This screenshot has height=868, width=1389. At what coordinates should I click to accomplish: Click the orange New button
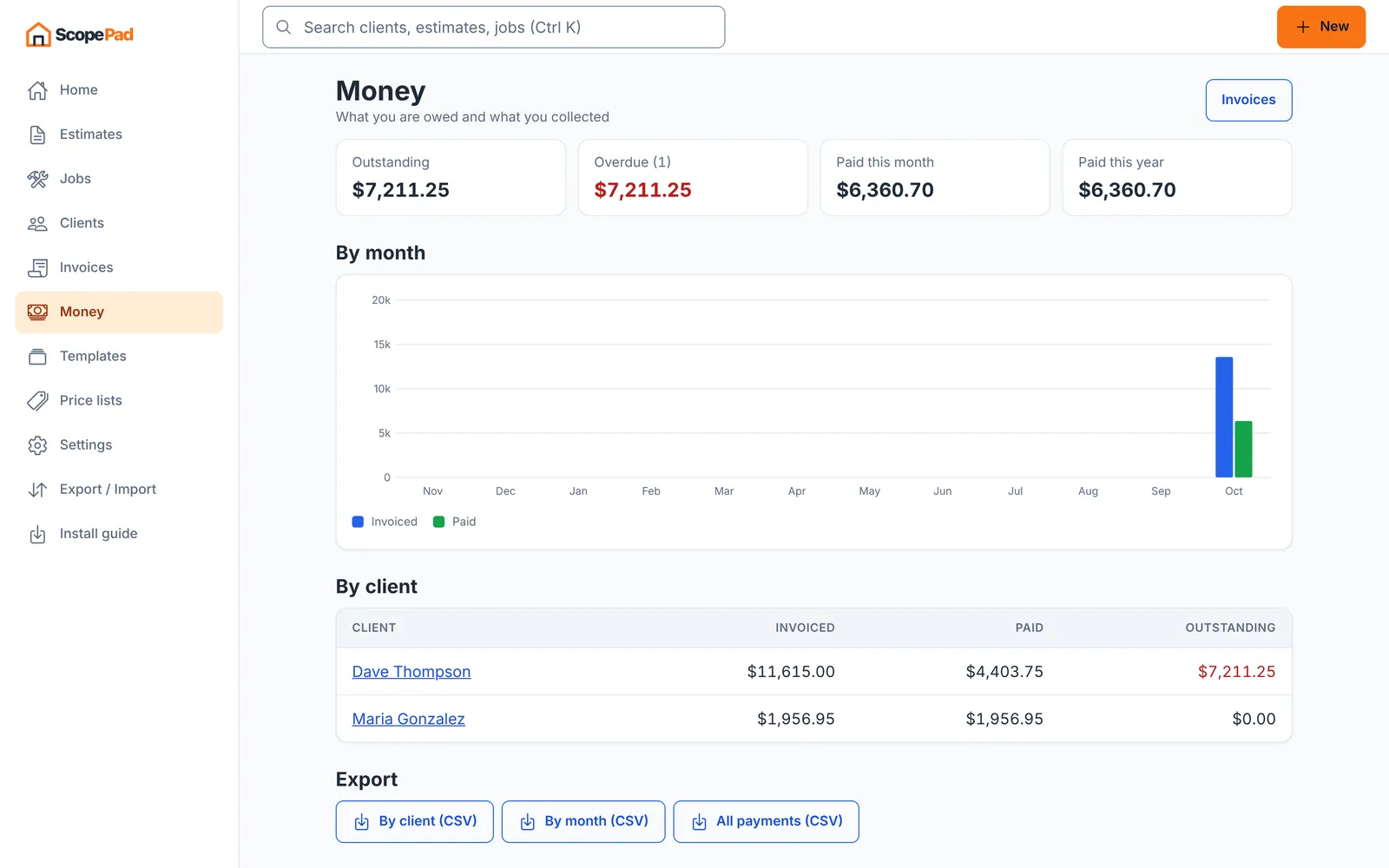coord(1320,27)
